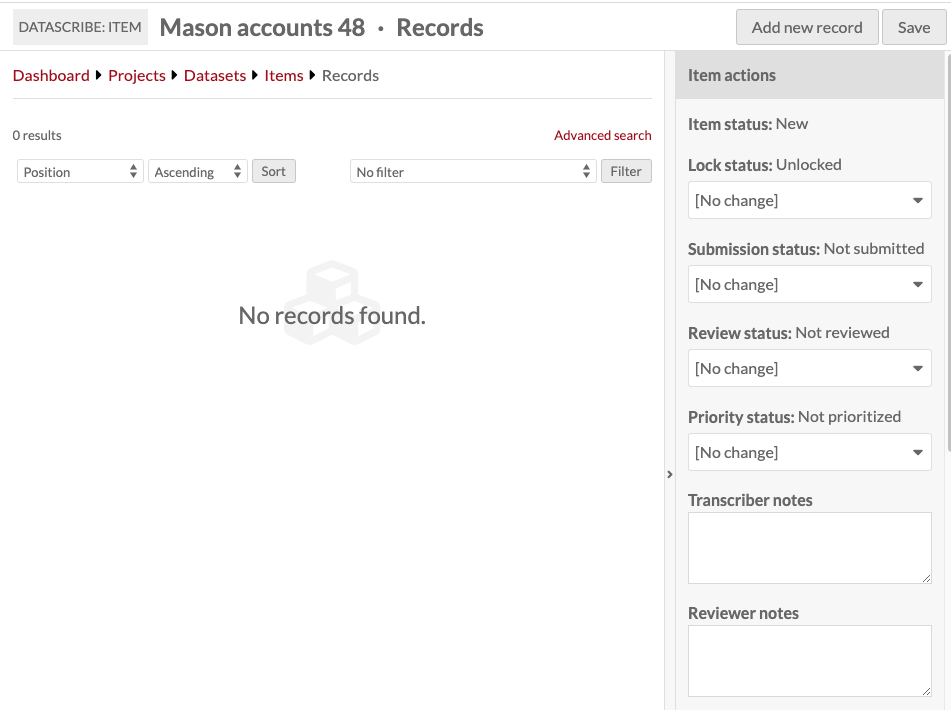Viewport: 951px width, 710px height.
Task: Expand the Review status dropdown
Action: tap(809, 368)
